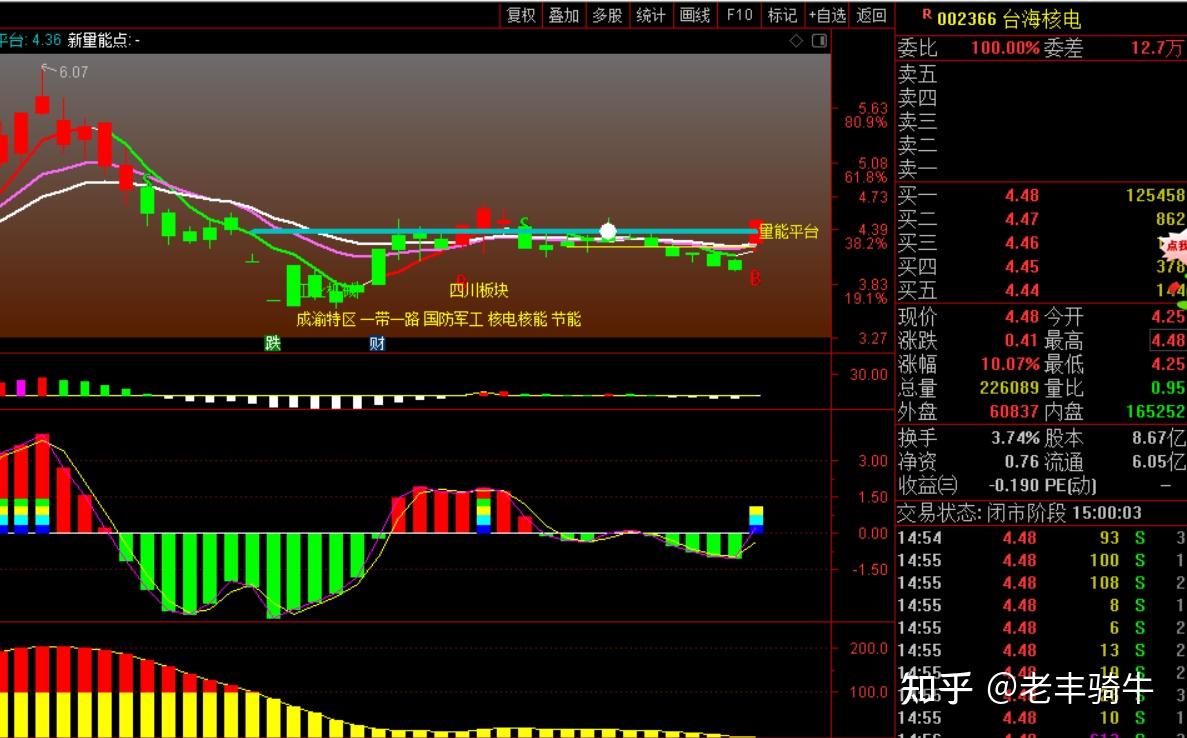Image resolution: width=1187 pixels, height=738 pixels.
Task: Add stock via +自选 button
Action: point(827,15)
